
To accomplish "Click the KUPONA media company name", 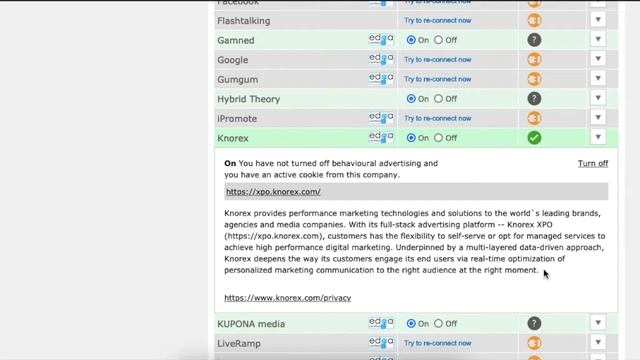I will point(251,324).
